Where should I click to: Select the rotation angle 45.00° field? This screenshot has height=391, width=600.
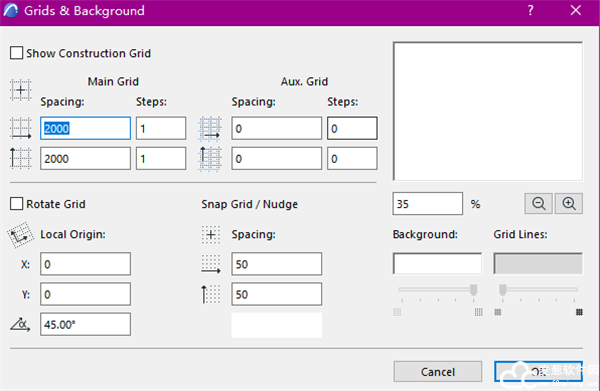[85, 324]
